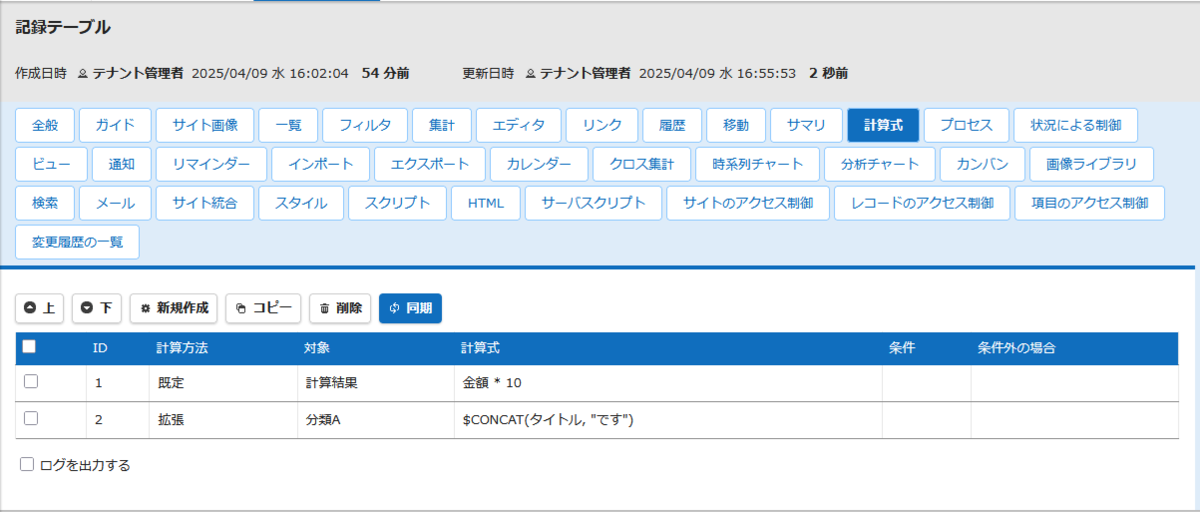Open the 履歴 tab

pyautogui.click(x=672, y=125)
